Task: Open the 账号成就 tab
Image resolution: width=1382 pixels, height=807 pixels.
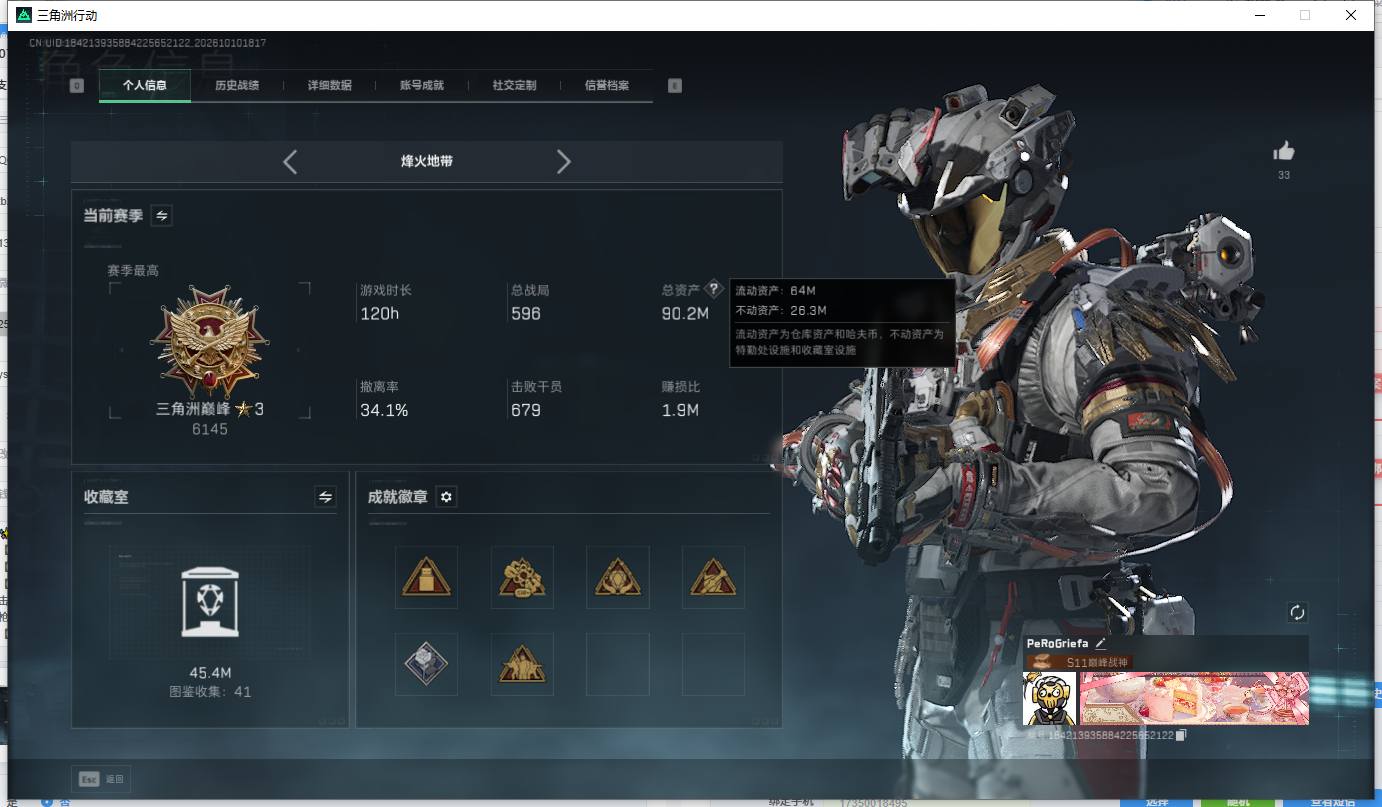Action: pos(422,86)
